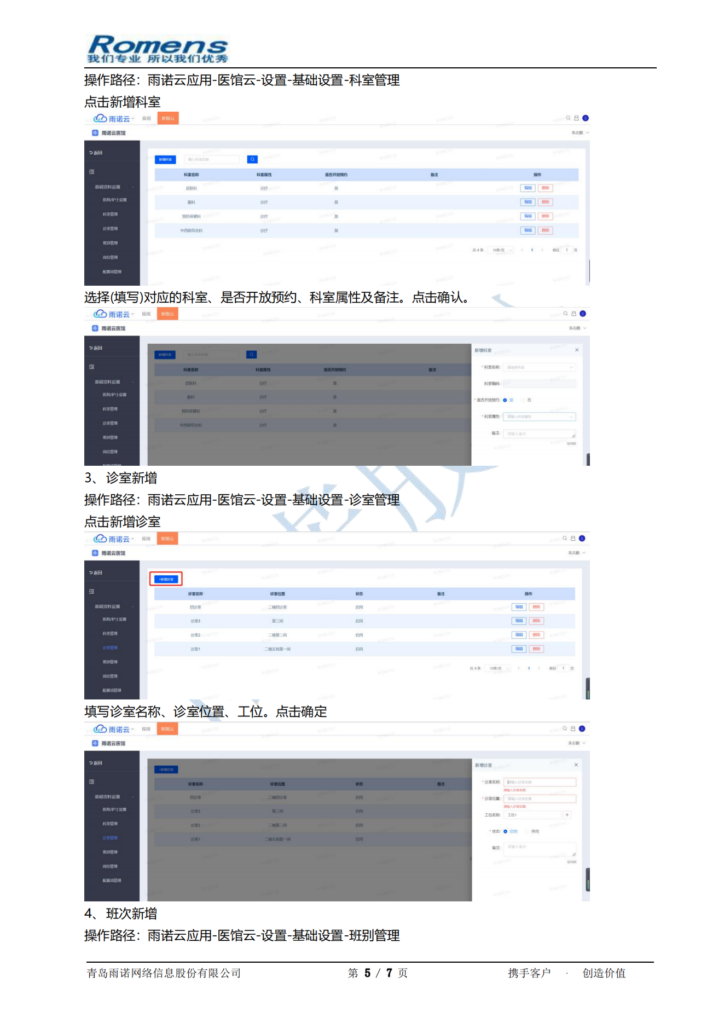Click jump-to-page box under the department table

(x=567, y=250)
